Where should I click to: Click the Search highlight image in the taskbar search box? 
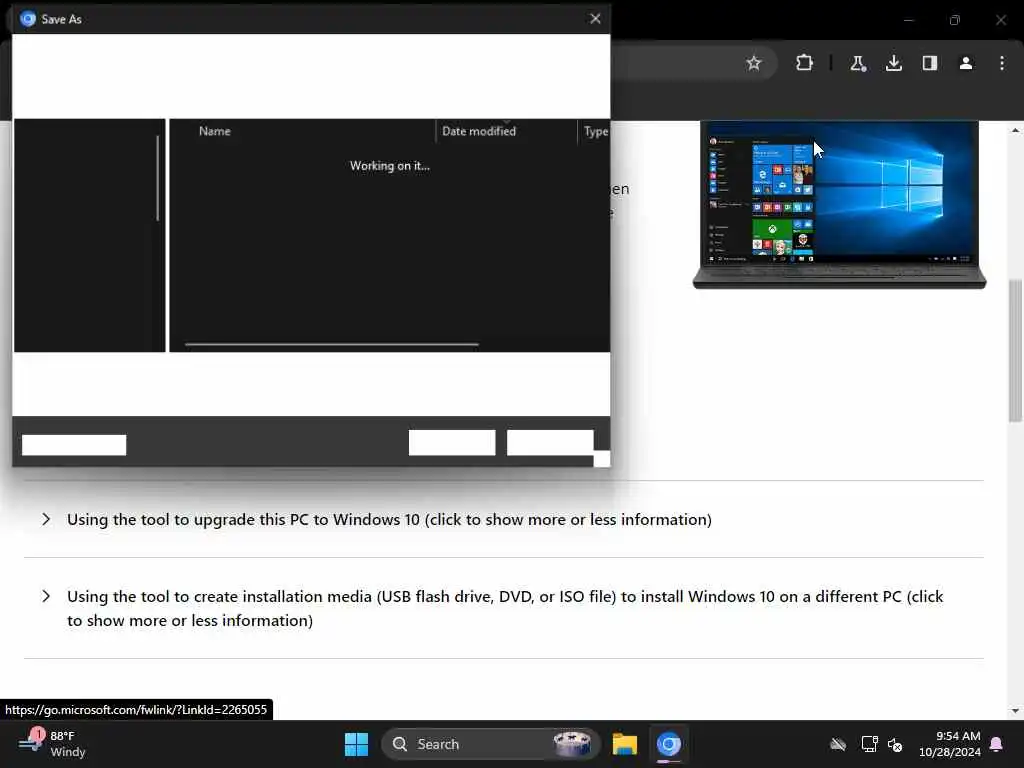point(571,744)
